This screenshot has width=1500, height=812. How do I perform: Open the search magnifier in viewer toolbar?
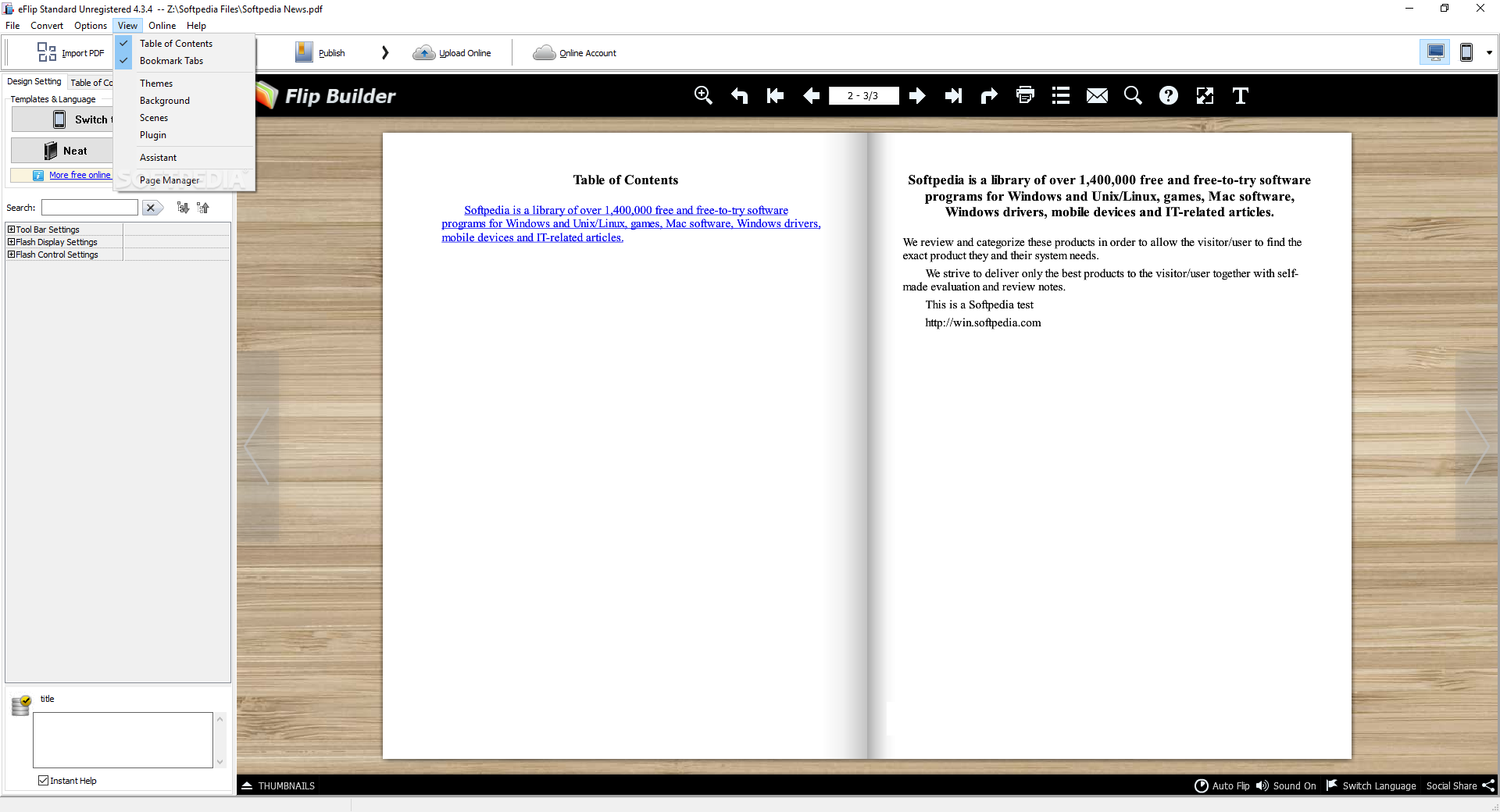click(1133, 95)
